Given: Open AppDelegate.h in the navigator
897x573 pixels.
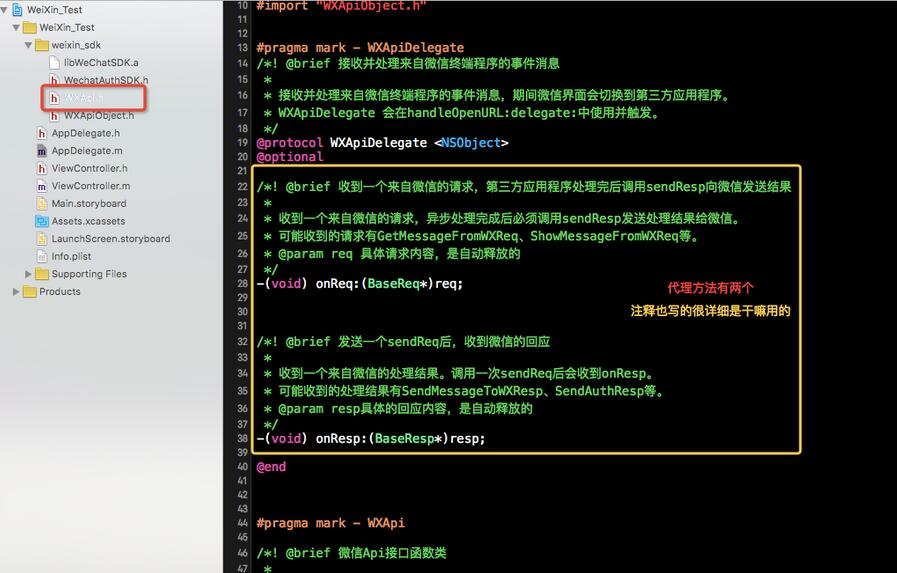Looking at the screenshot, I should tap(86, 133).
